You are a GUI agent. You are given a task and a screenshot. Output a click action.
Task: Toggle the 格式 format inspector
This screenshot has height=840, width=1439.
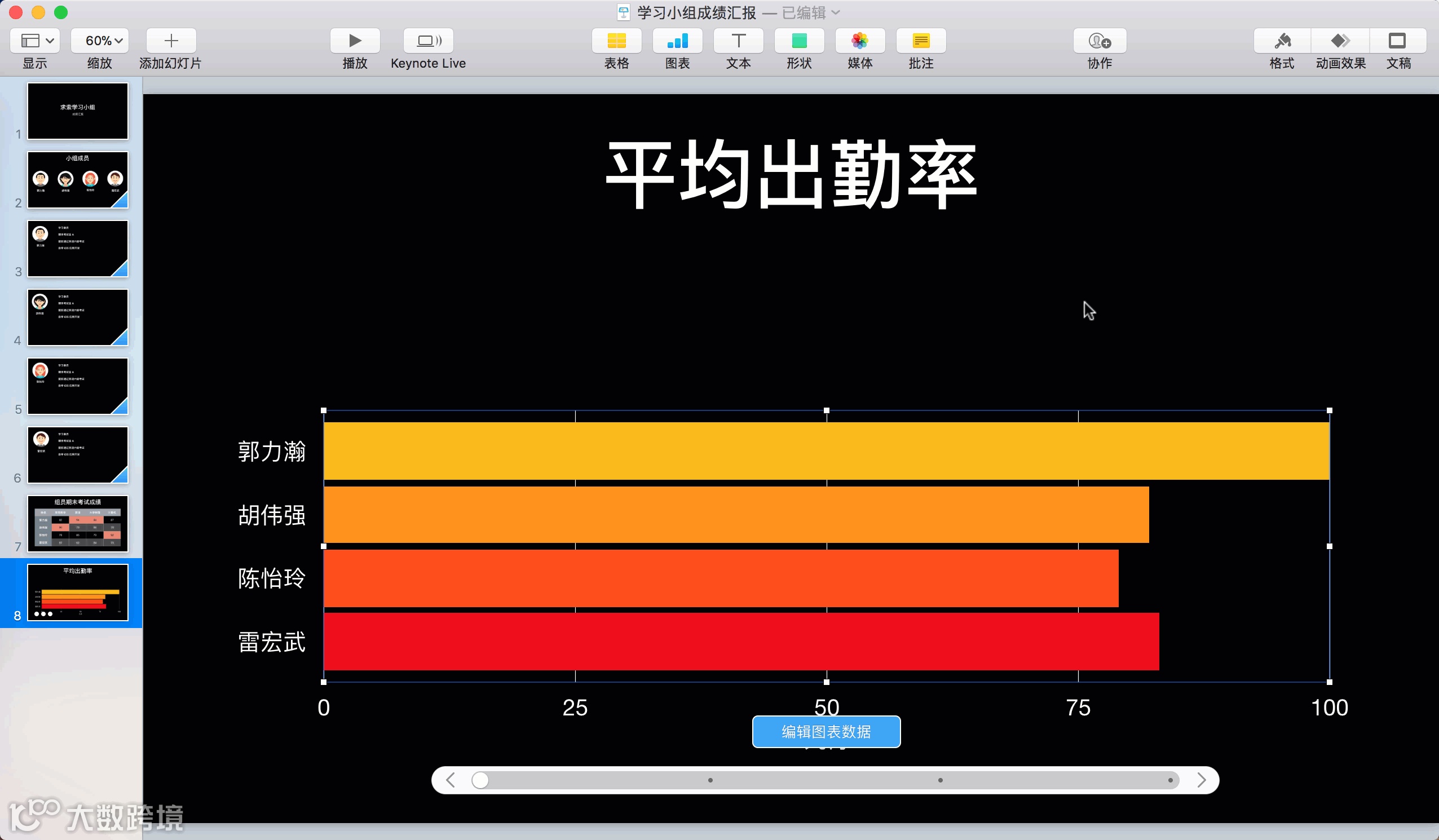[1282, 41]
